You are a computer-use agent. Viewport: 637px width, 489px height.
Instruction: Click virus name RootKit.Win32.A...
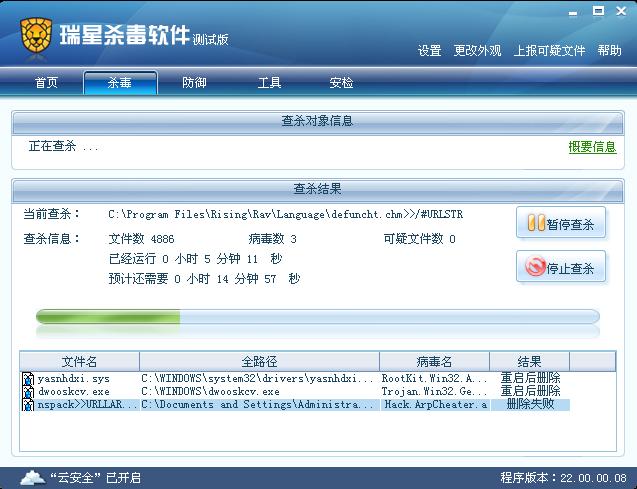coord(434,379)
